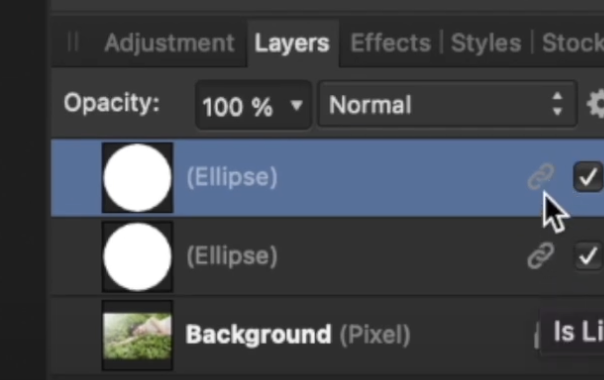The height and width of the screenshot is (380, 604).
Task: Select the second (Ellipse) layer row
Action: coord(327,256)
